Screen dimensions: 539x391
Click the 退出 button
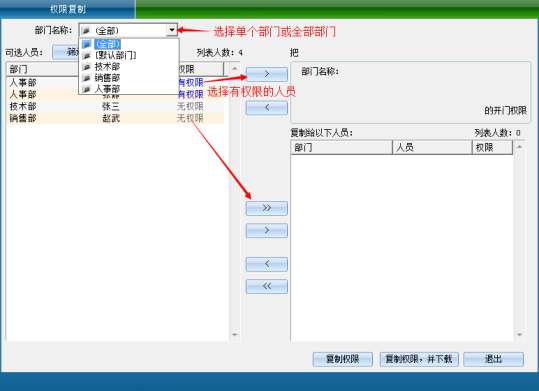coord(494,359)
